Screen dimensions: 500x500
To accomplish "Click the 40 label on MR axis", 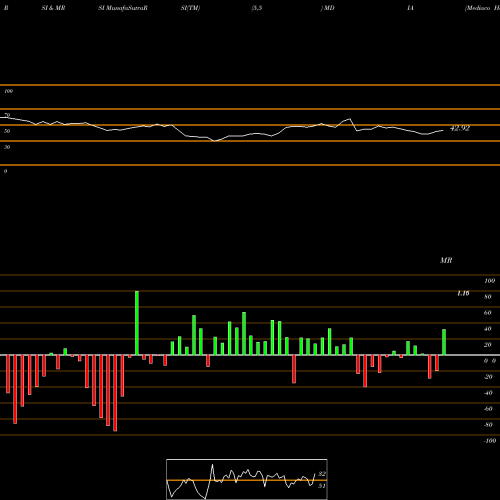I will click(x=488, y=329).
